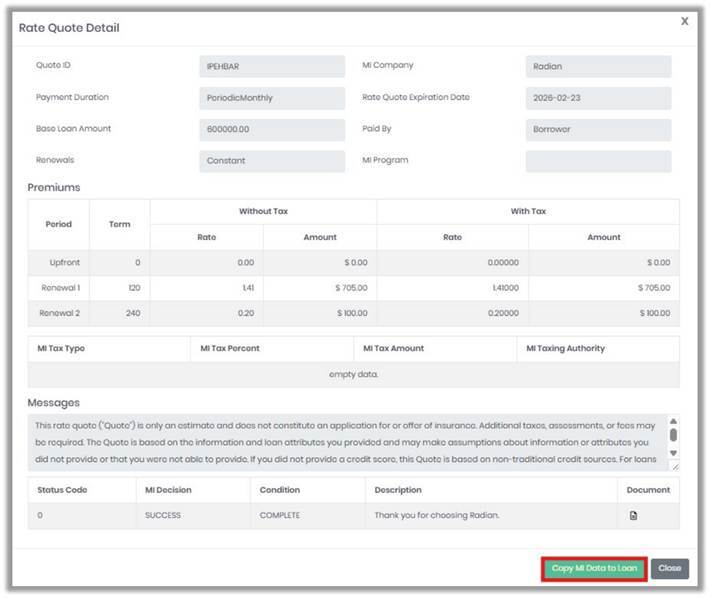Select the Period column header
Screen dimensions: 710x598
pyautogui.click(x=58, y=224)
